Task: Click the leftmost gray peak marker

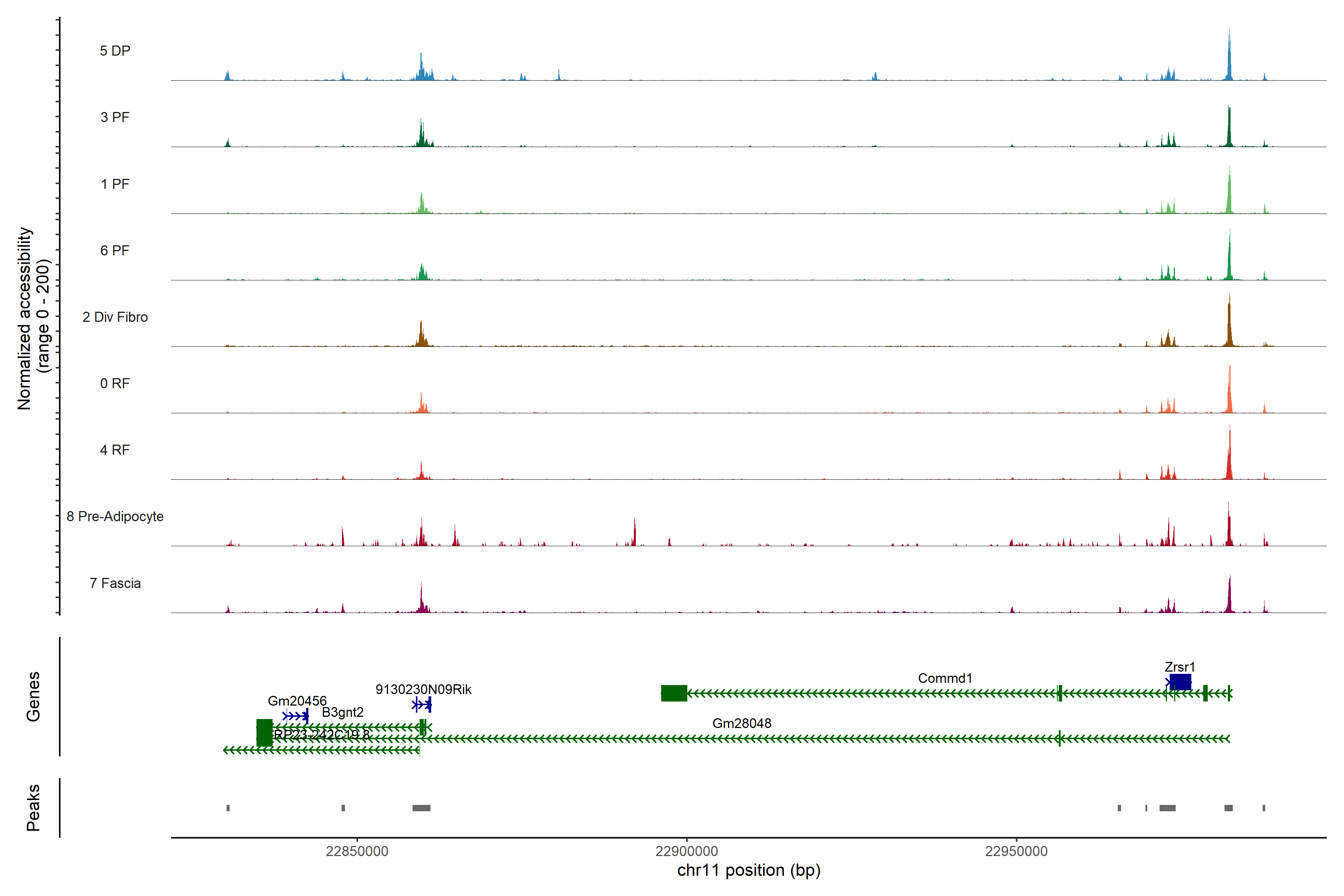Action: click(228, 808)
